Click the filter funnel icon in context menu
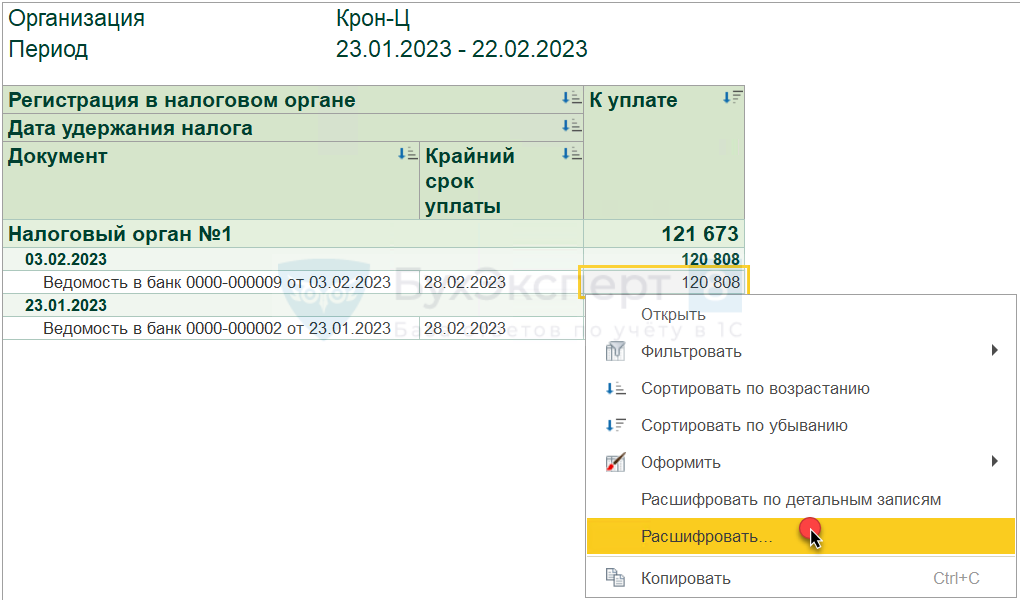 coord(615,351)
